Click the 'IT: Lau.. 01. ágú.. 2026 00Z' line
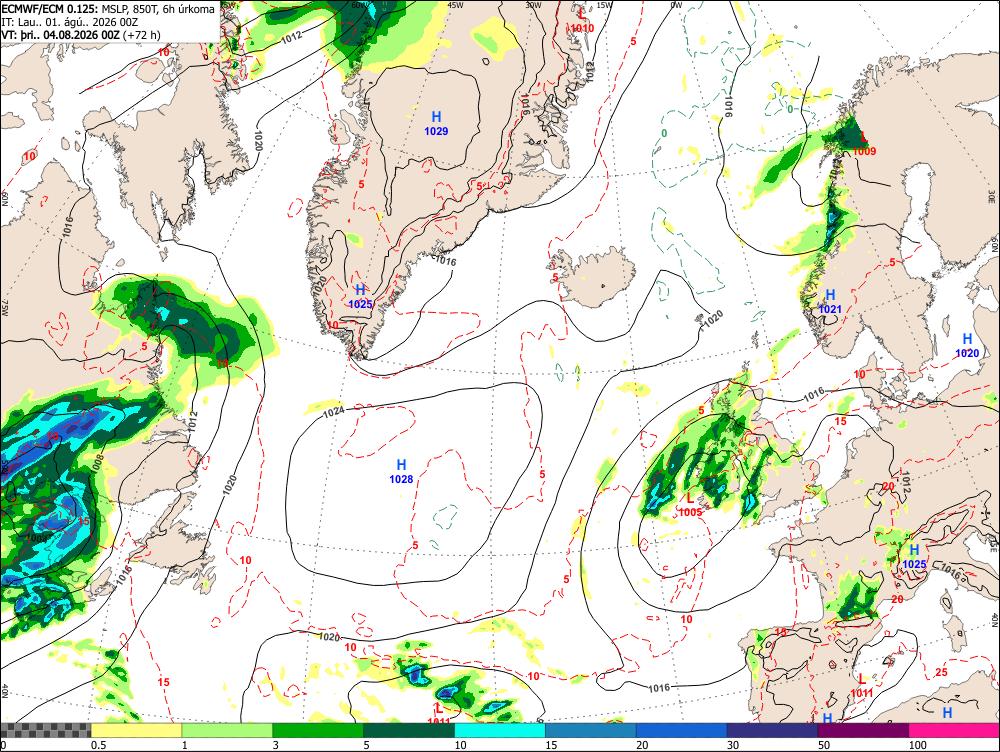This screenshot has height=752, width=1000. pyautogui.click(x=69, y=22)
